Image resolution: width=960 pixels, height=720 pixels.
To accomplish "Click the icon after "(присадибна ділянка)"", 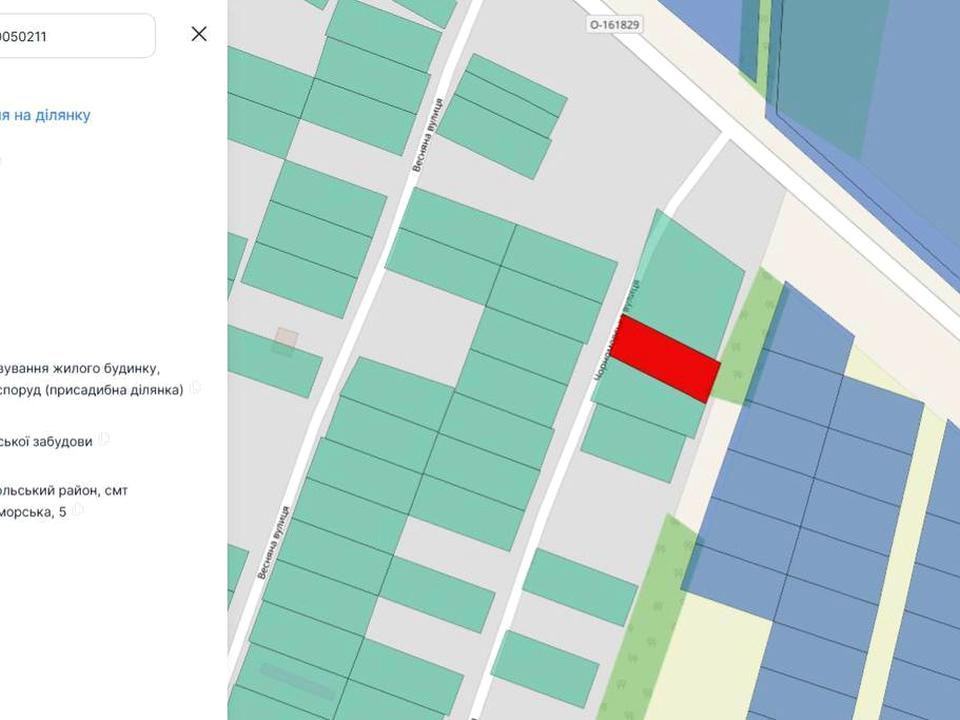I will (196, 388).
